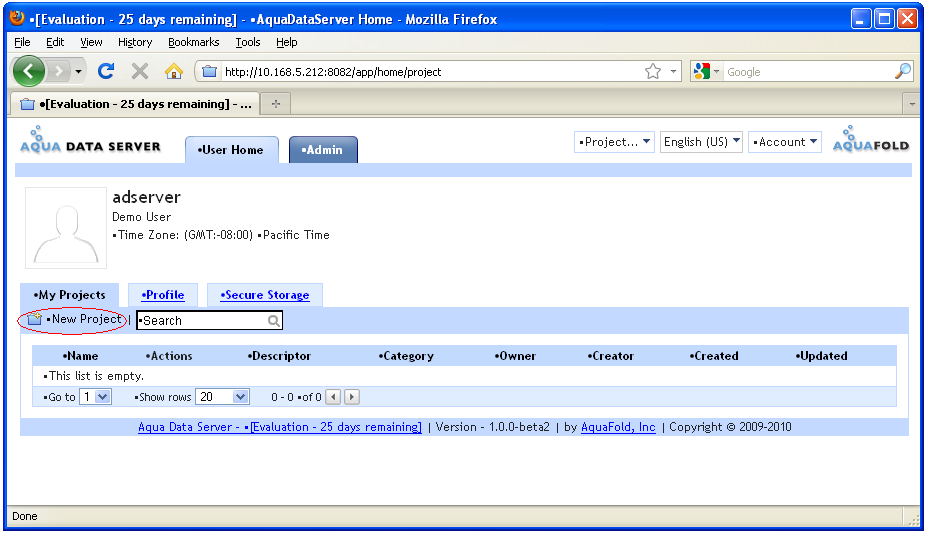
Task: Open the list all tabs dropdown
Action: click(912, 104)
